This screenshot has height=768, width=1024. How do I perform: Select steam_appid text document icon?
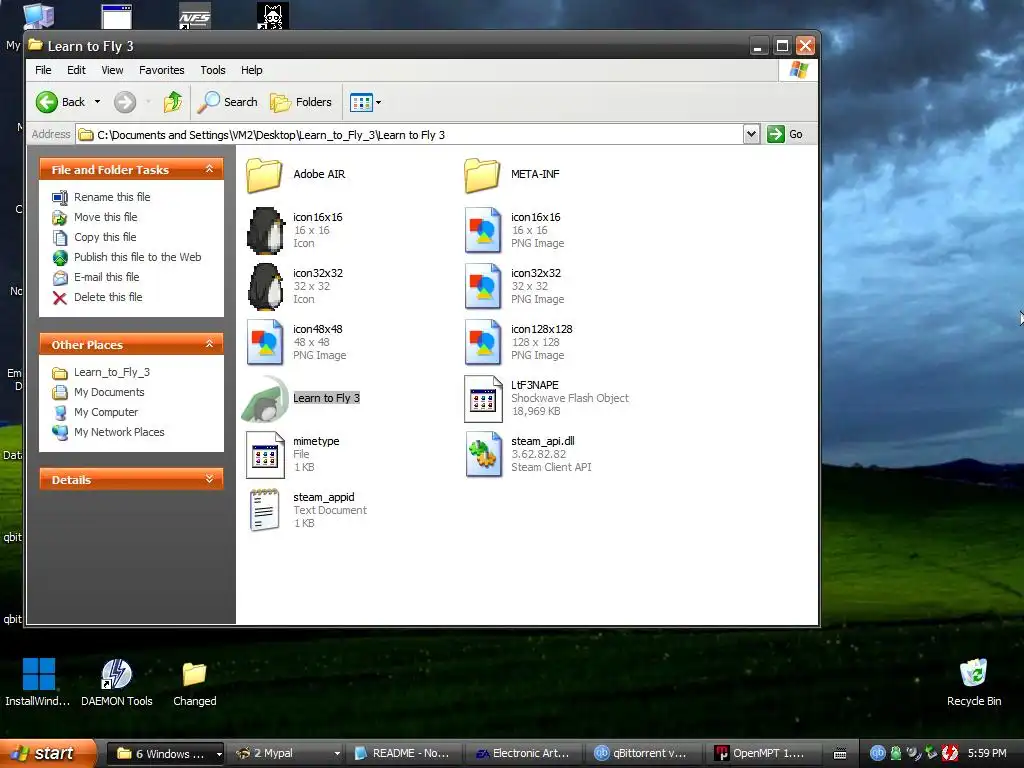tap(264, 510)
